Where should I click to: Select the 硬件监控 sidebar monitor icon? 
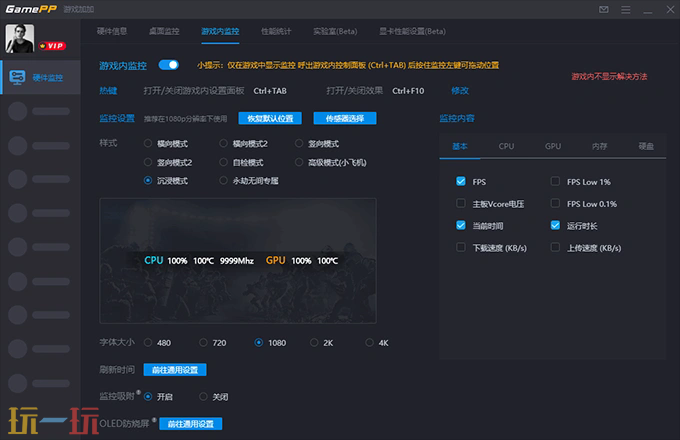coord(17,77)
